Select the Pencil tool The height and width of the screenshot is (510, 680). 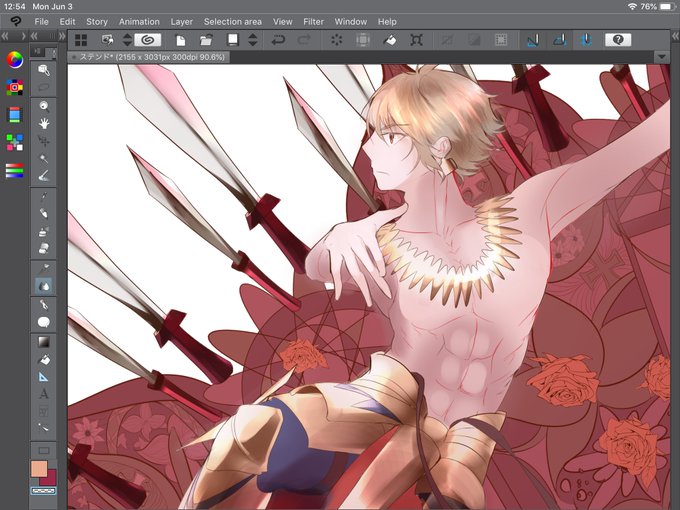coord(44,213)
